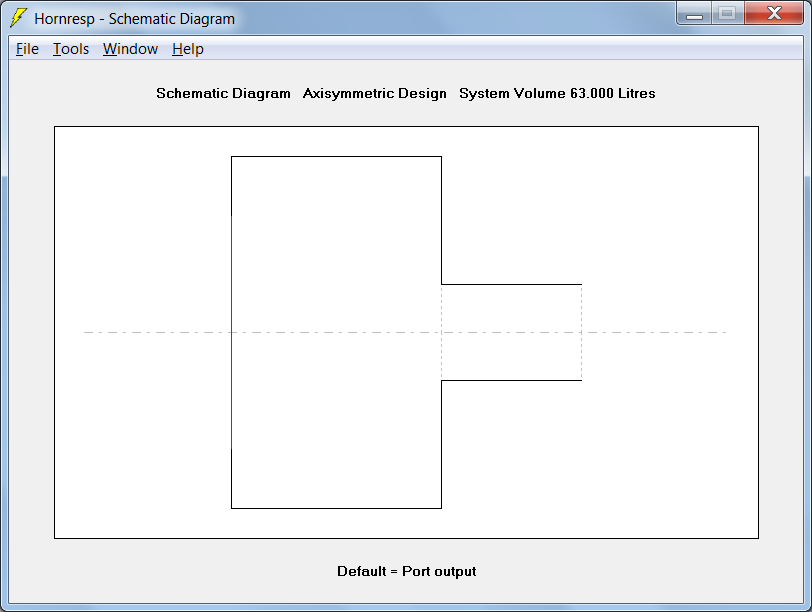The width and height of the screenshot is (812, 612).
Task: Open the Help menu
Action: click(x=187, y=49)
